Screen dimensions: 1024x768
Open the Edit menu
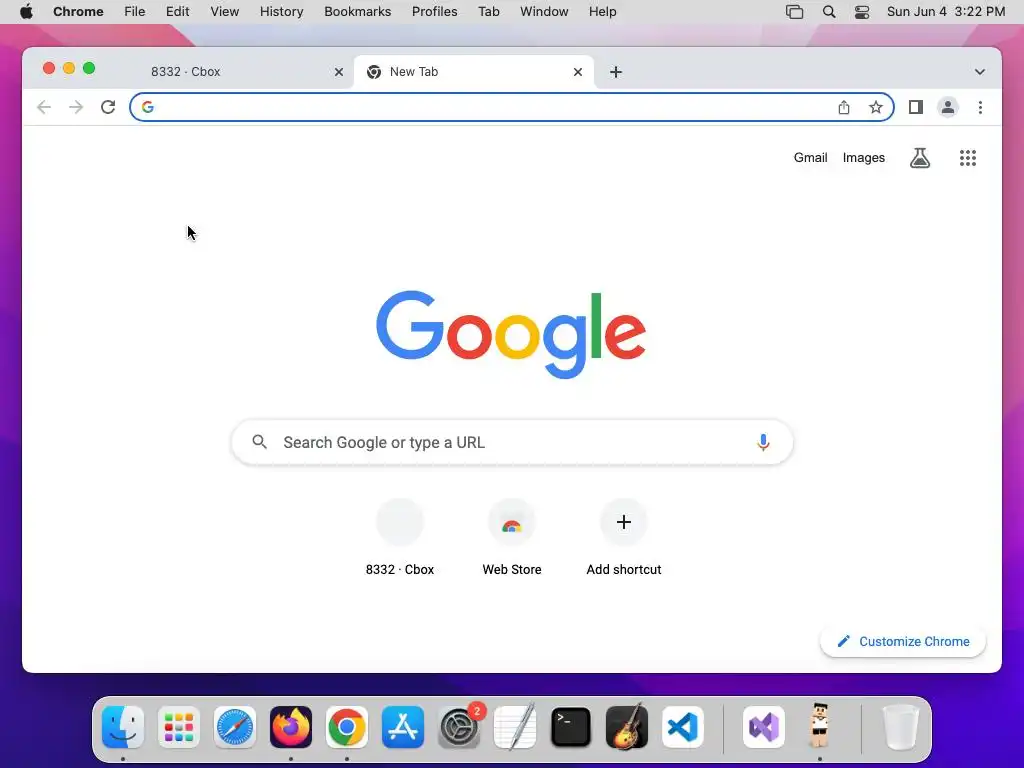(x=178, y=12)
